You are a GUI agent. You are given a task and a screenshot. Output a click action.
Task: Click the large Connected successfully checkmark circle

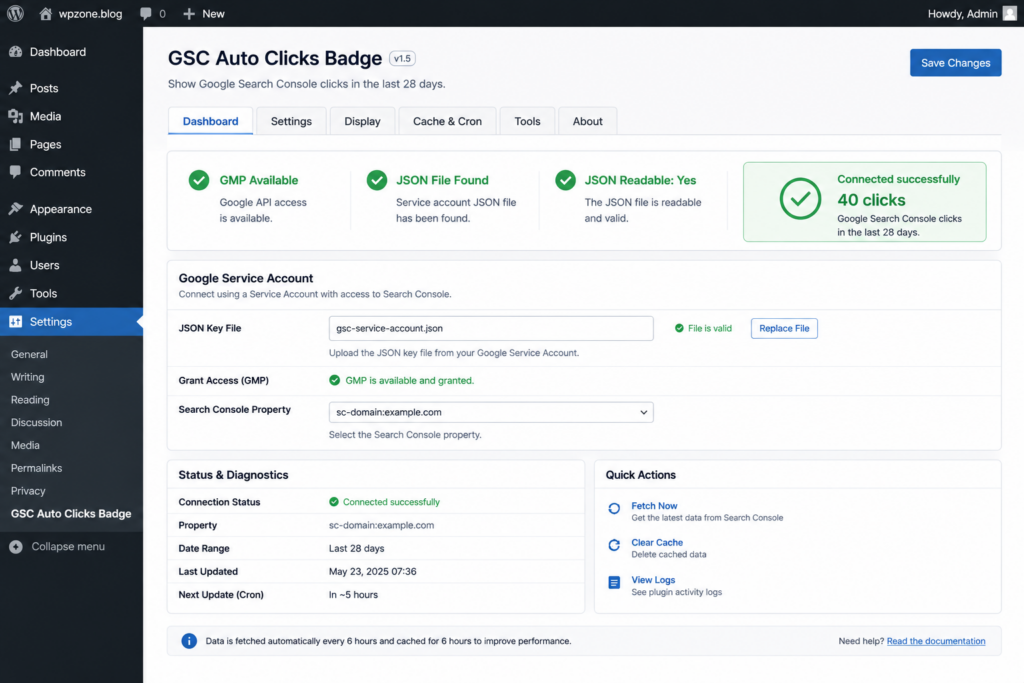[800, 199]
